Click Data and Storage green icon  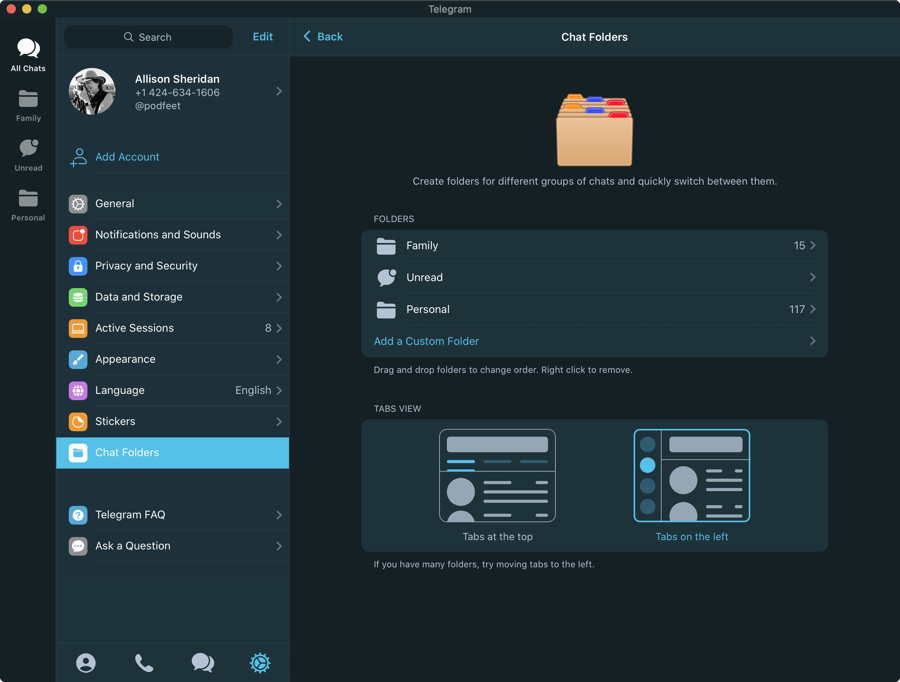78,297
